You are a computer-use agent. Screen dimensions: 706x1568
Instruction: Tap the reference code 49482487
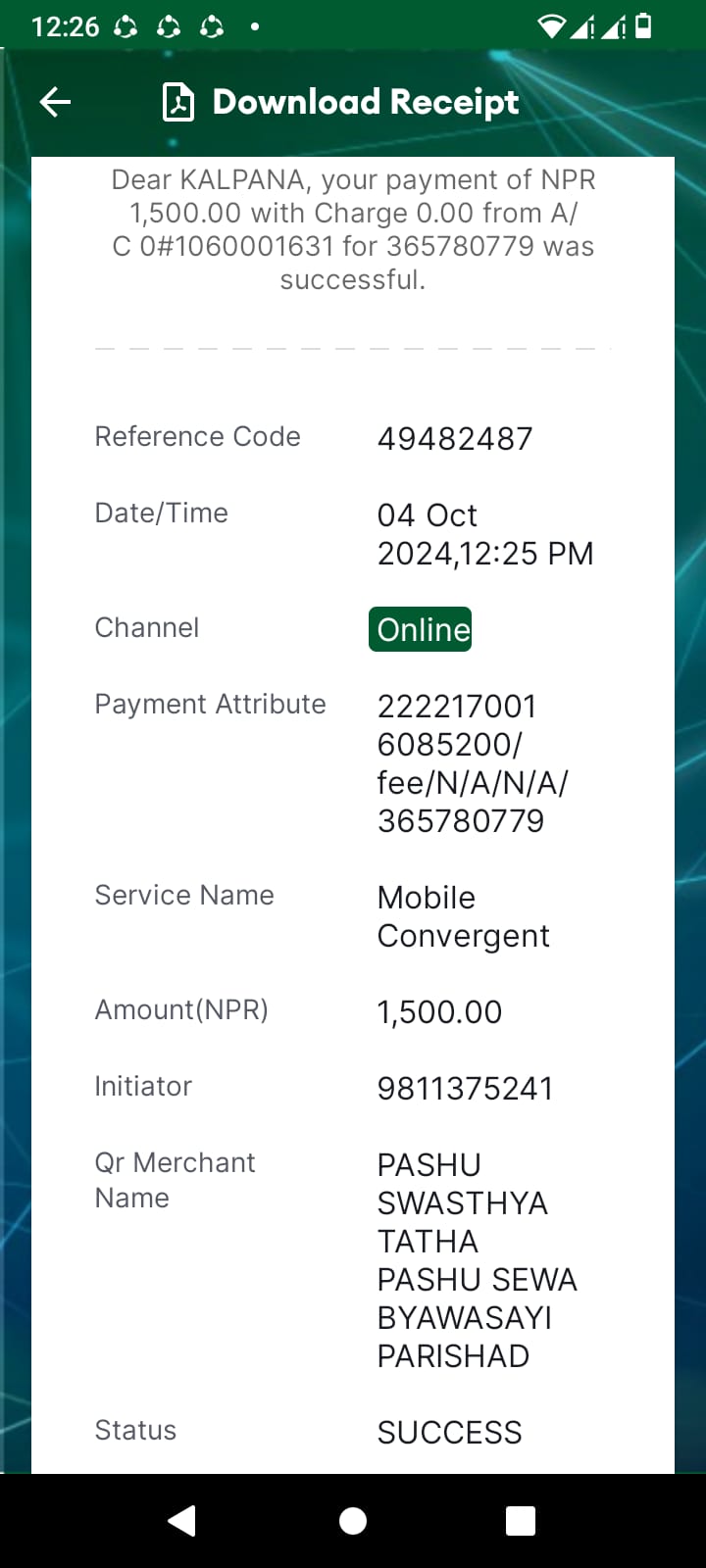click(x=455, y=438)
